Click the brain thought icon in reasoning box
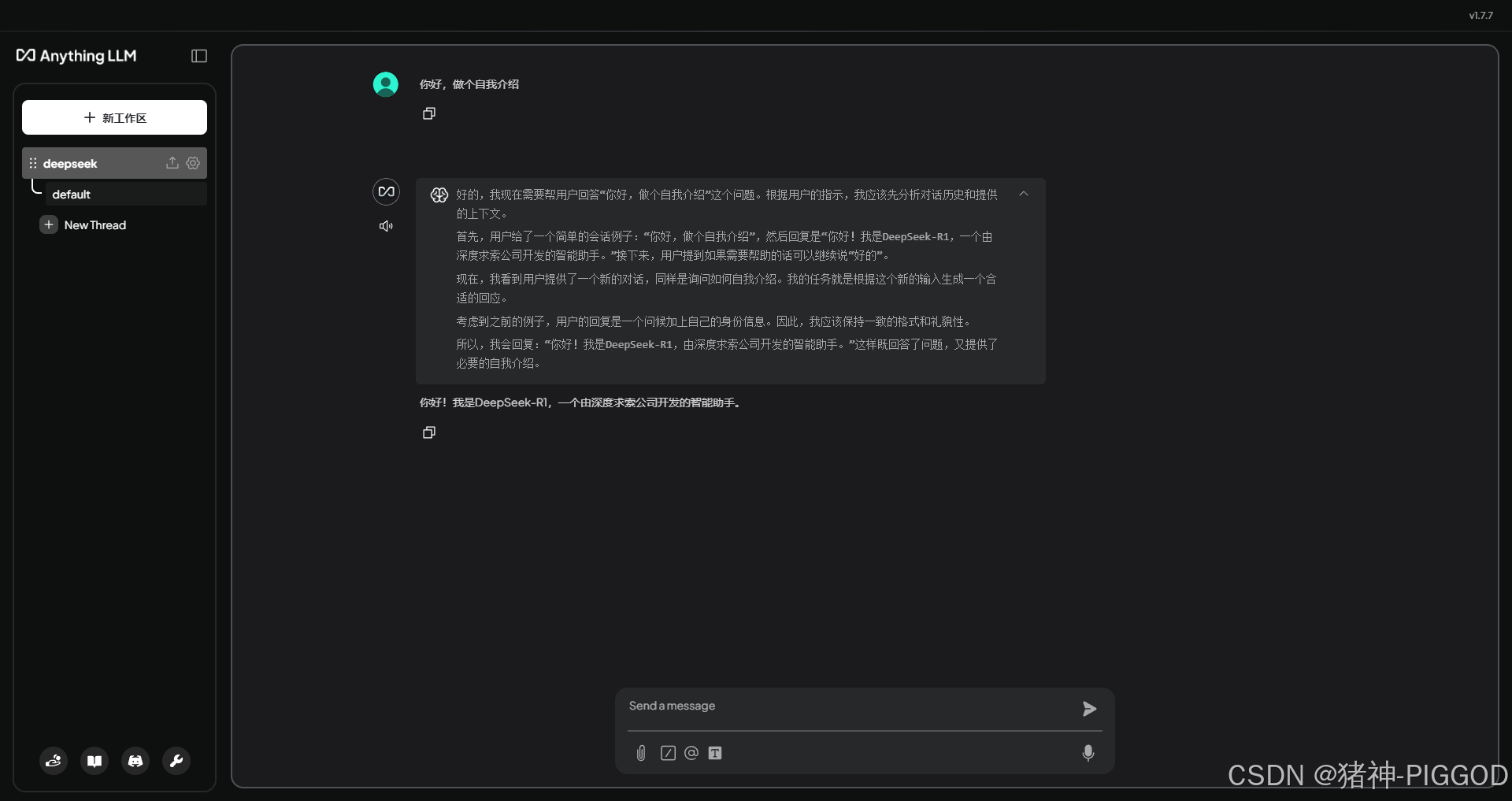 point(439,195)
